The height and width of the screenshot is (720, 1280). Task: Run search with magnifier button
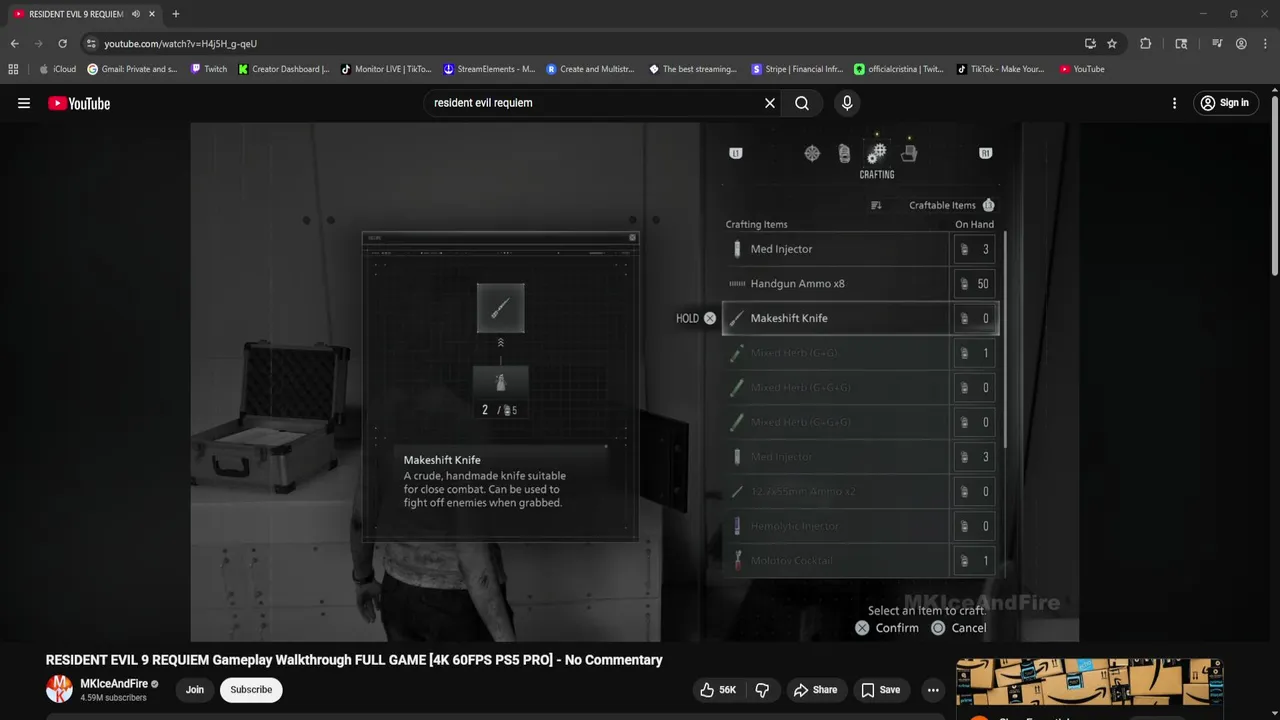click(x=802, y=103)
